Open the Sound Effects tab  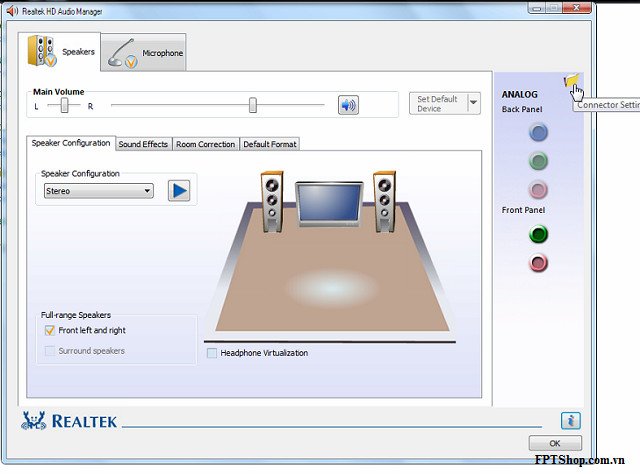click(143, 144)
